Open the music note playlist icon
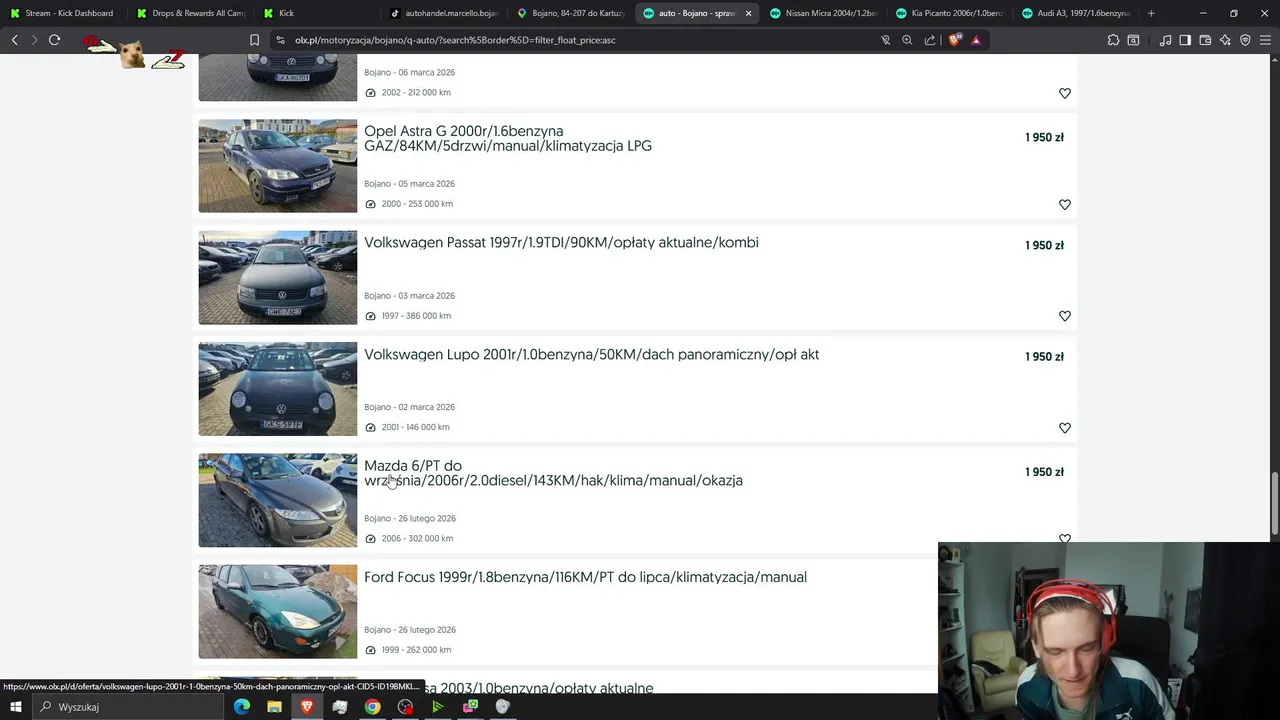Image resolution: width=1280 pixels, height=720 pixels. (1165, 40)
